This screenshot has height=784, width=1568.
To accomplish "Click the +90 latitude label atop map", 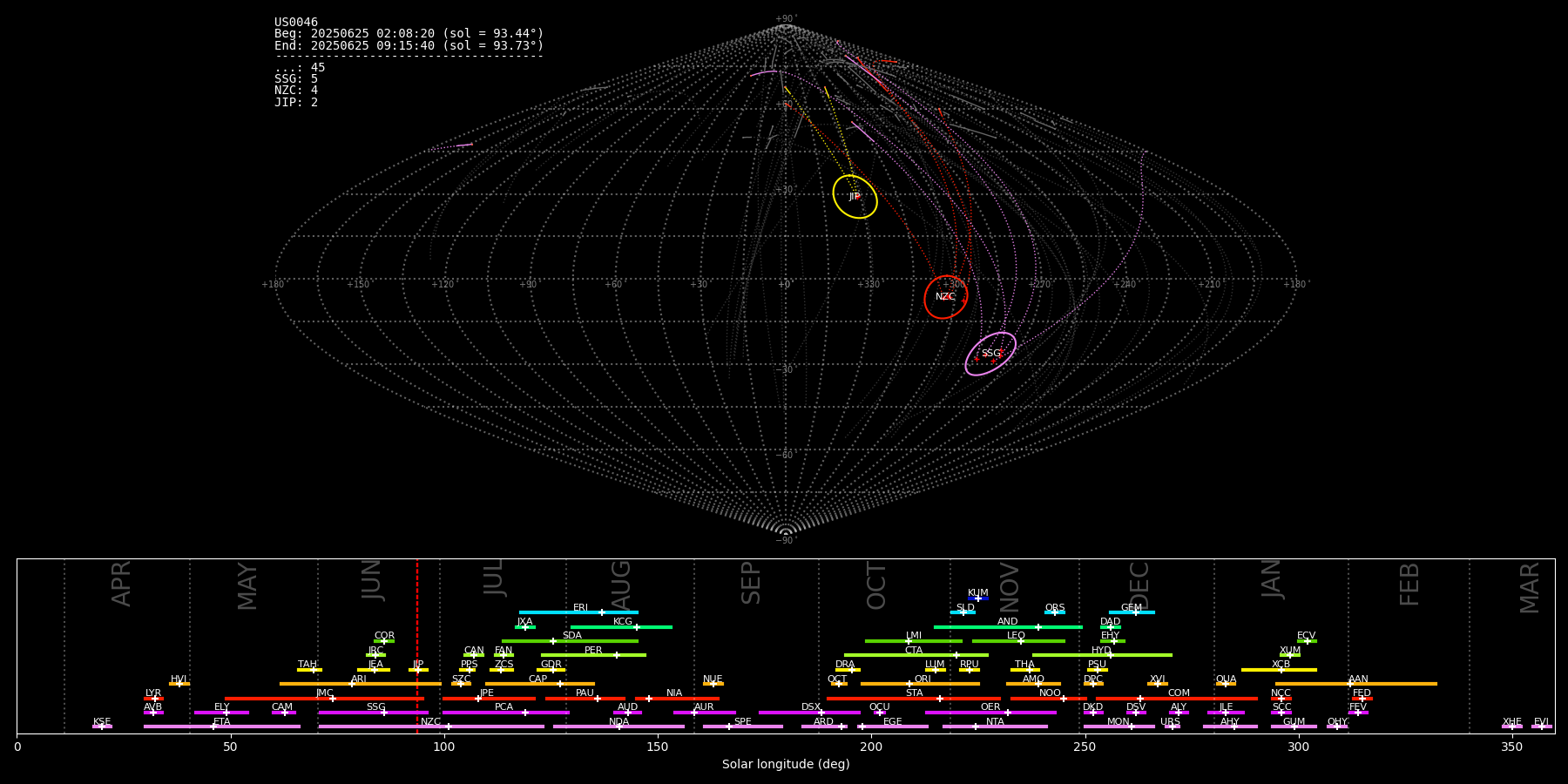I will [785, 19].
